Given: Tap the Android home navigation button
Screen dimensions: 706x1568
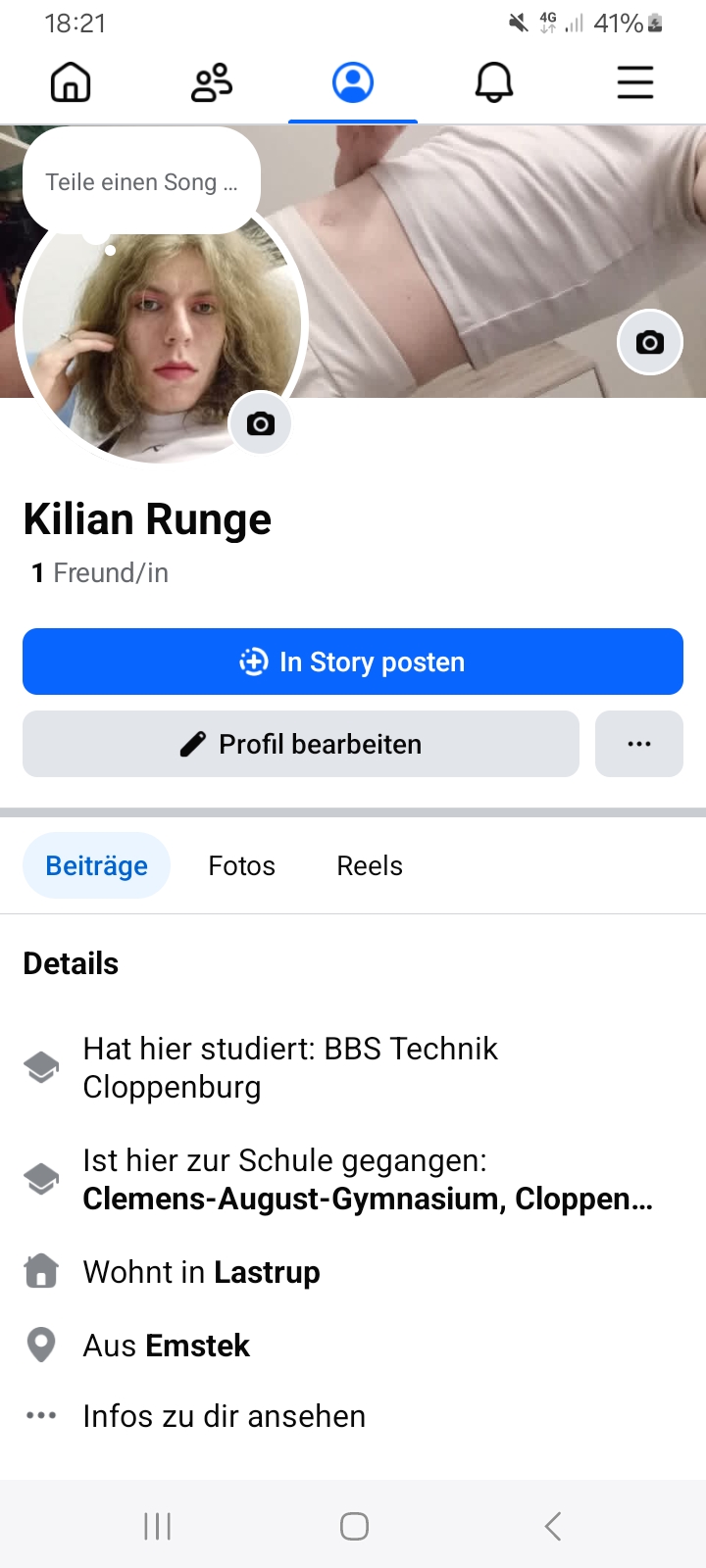Looking at the screenshot, I should click(x=354, y=1526).
